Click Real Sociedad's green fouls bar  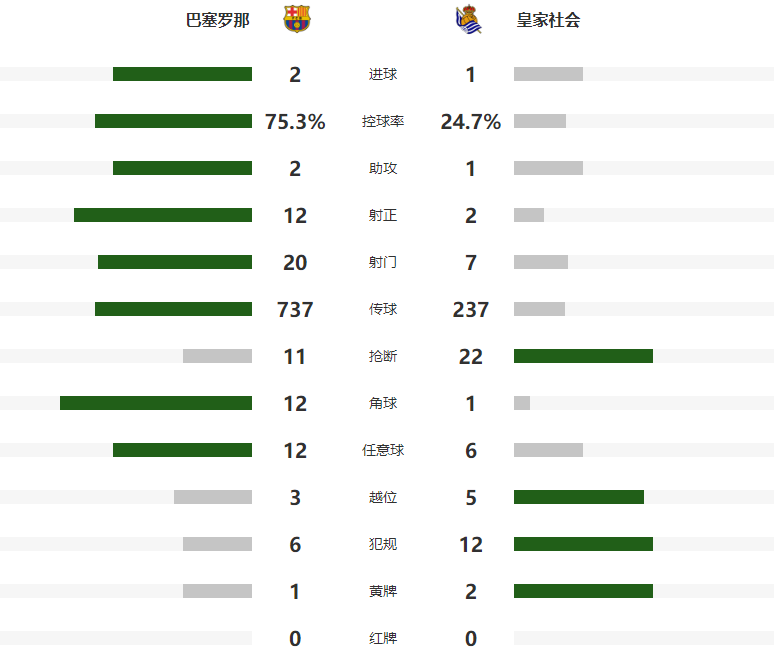coord(583,544)
